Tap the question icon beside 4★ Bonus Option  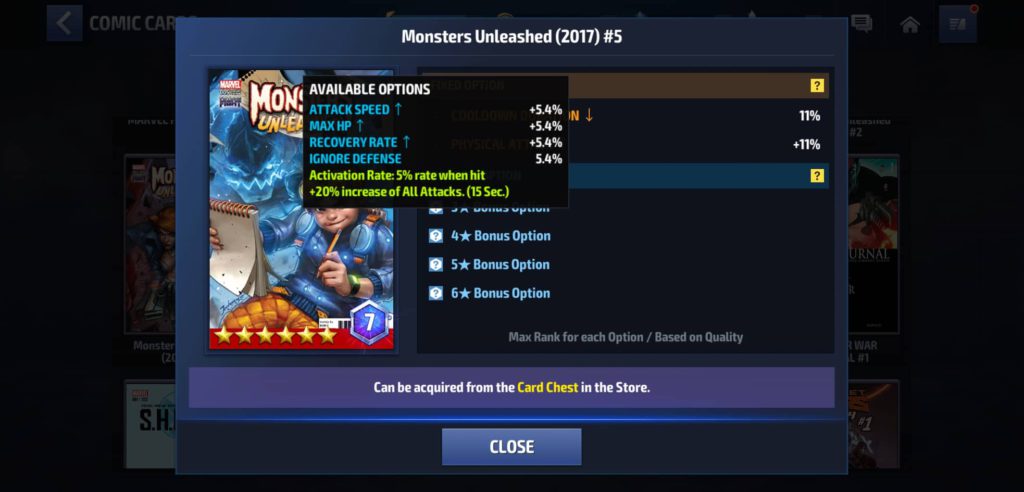pos(436,236)
